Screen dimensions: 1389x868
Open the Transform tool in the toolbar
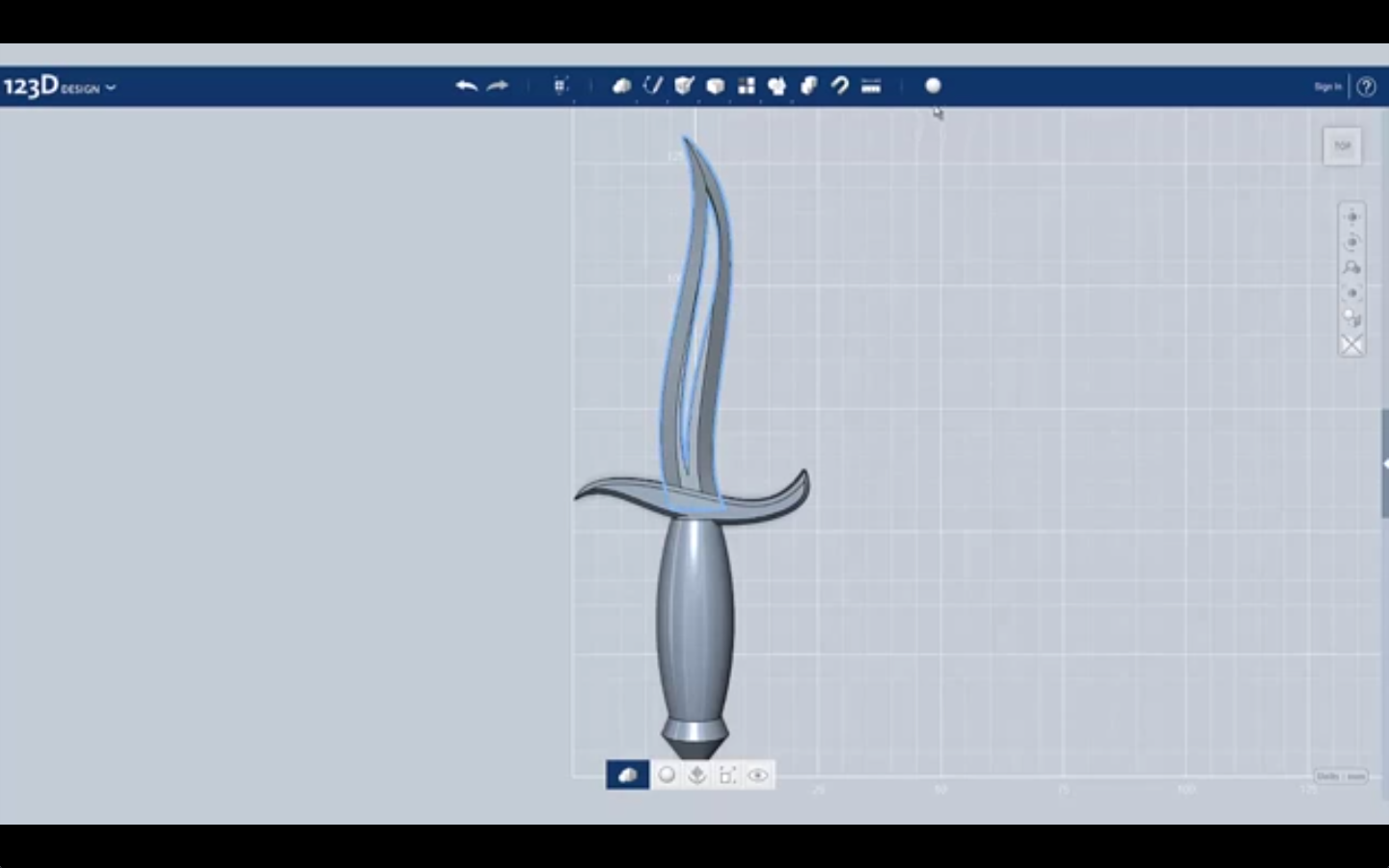[560, 86]
